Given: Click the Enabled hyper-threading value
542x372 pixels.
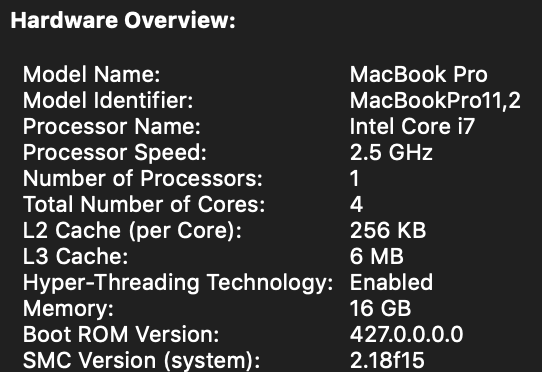Looking at the screenshot, I should coord(391,282).
